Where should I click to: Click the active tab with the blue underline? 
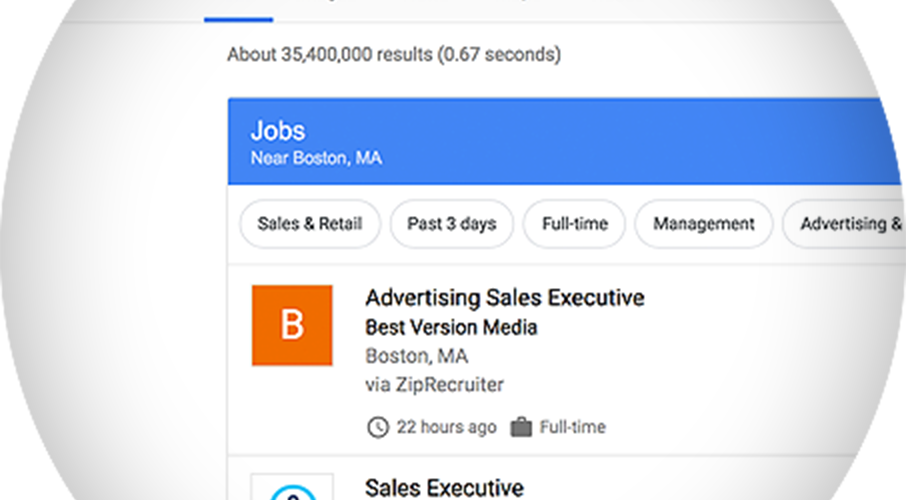coord(238,12)
